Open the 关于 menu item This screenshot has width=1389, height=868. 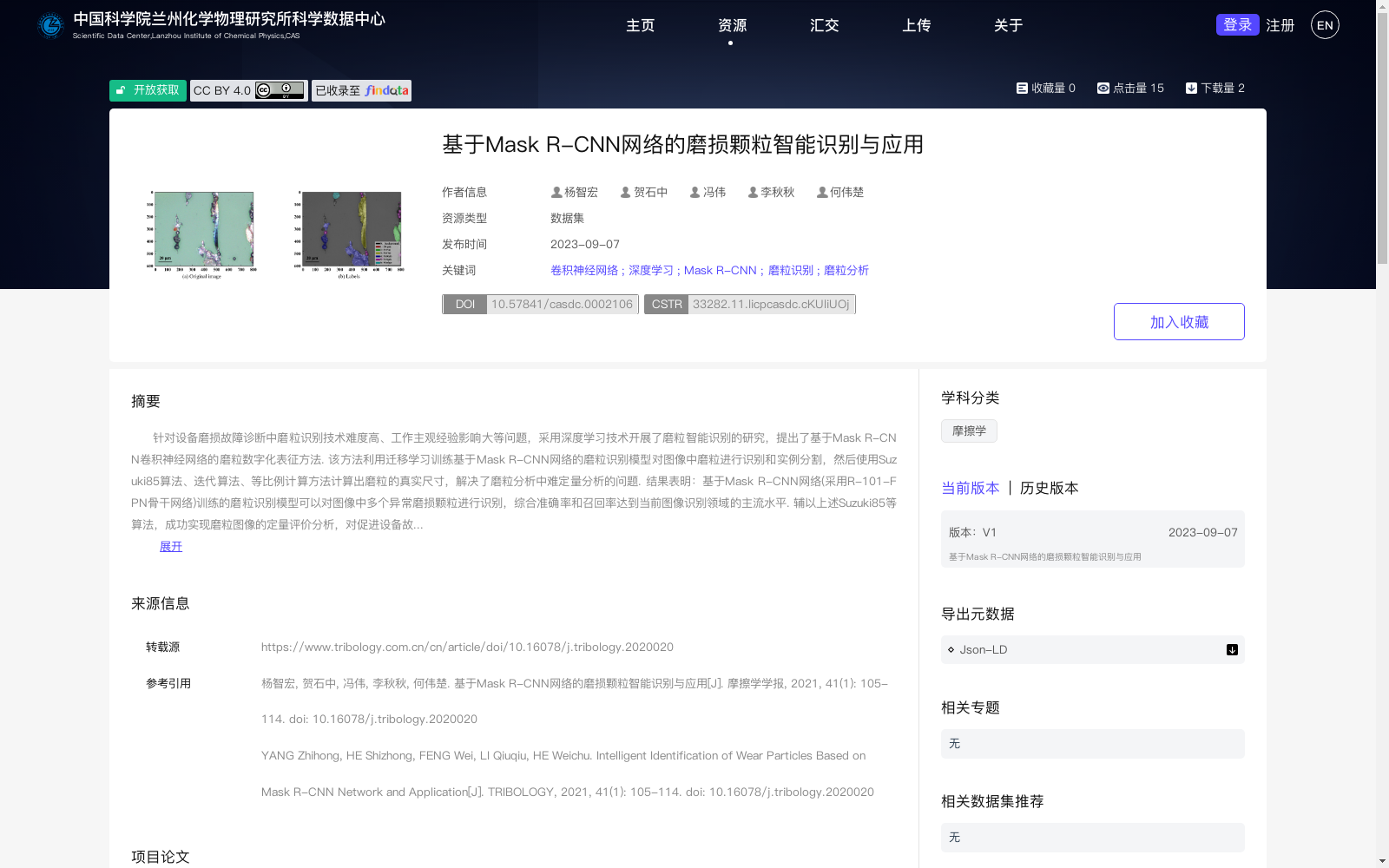(x=1008, y=25)
